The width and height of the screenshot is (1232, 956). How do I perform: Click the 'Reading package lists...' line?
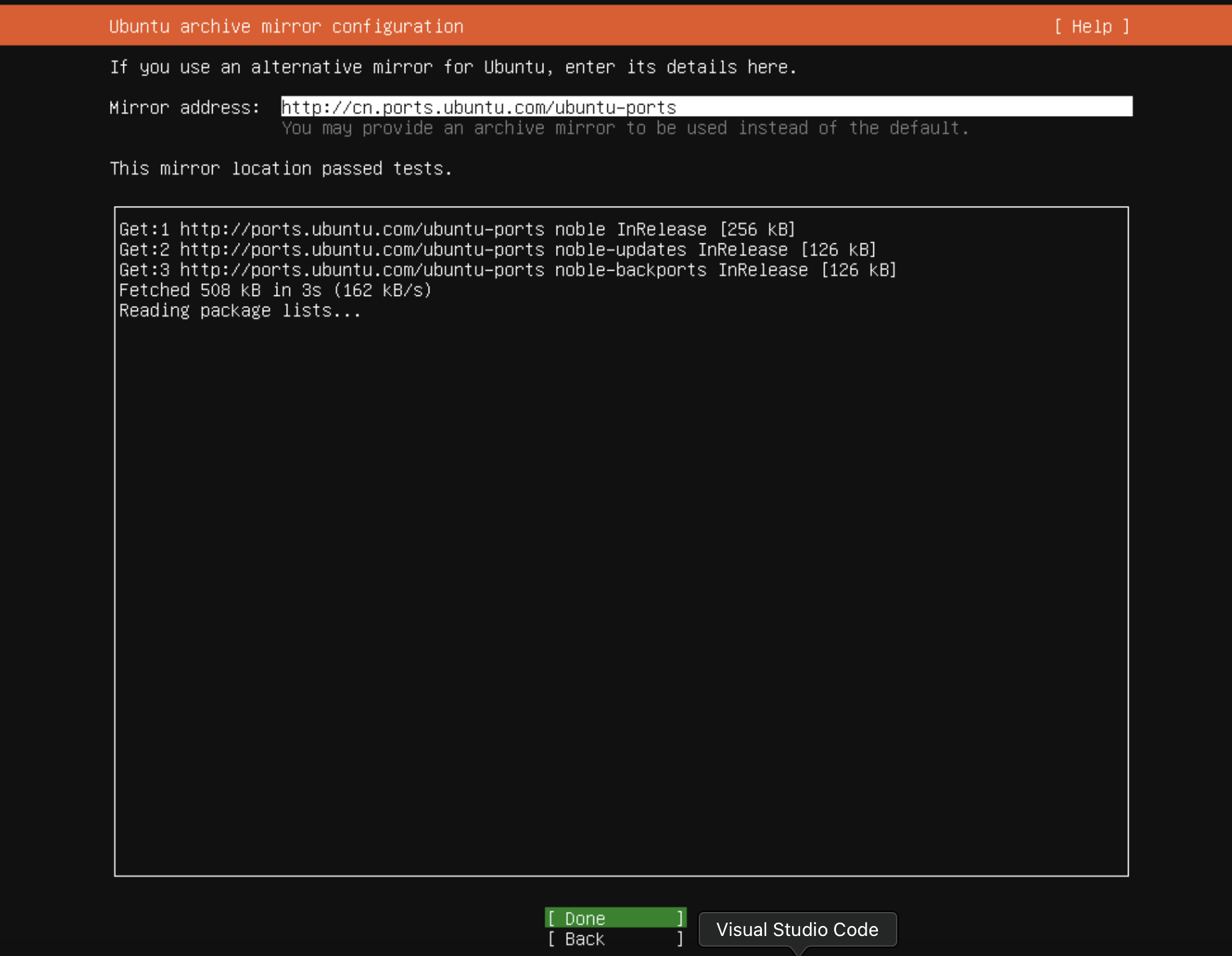[x=240, y=311]
